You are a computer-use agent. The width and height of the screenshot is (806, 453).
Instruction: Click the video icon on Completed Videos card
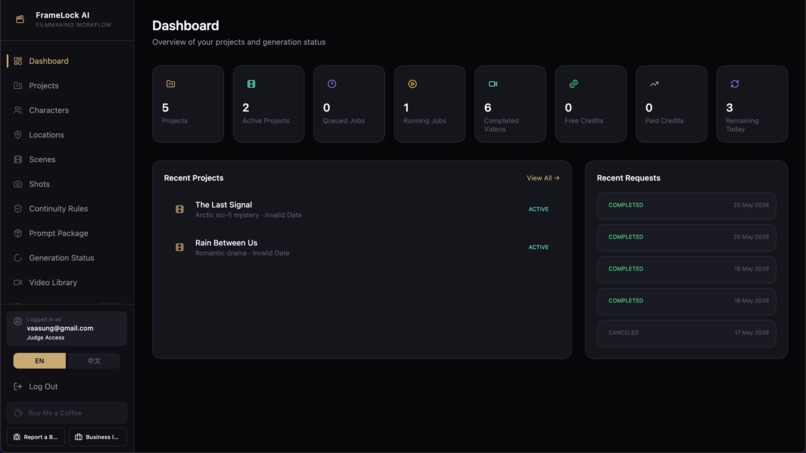(493, 84)
